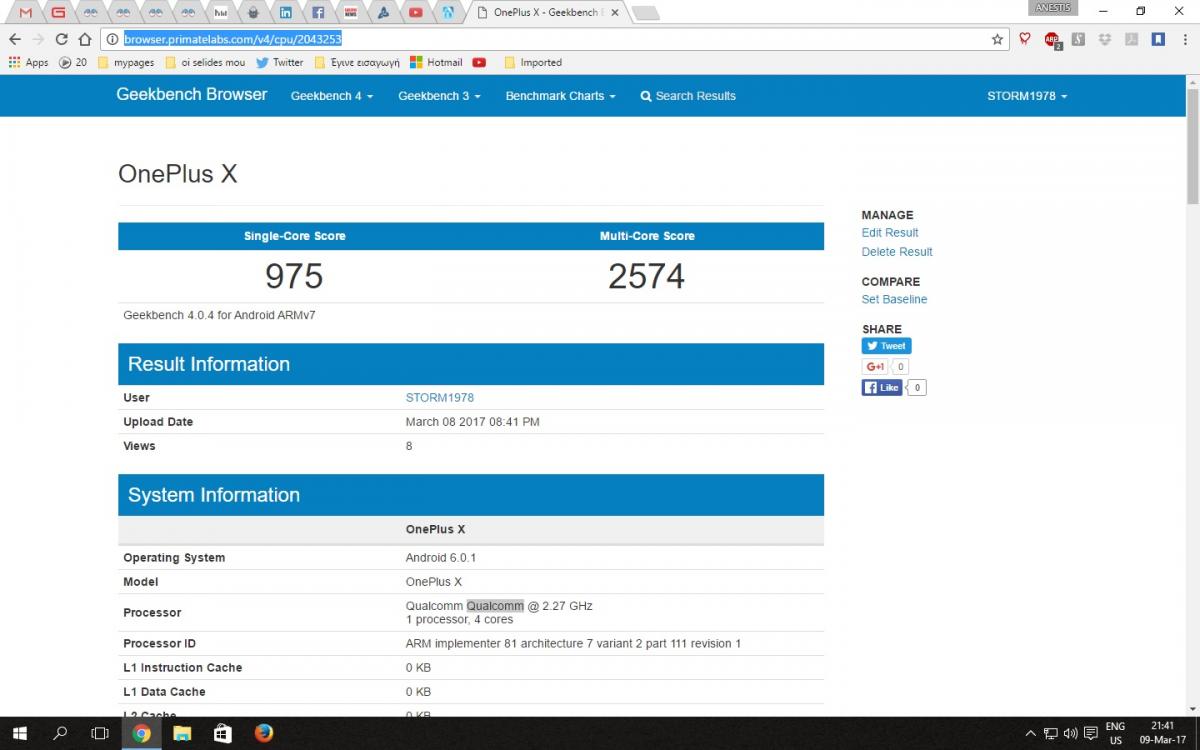This screenshot has height=750, width=1200.
Task: Click the page vertical scrollbar
Action: [x=1192, y=145]
